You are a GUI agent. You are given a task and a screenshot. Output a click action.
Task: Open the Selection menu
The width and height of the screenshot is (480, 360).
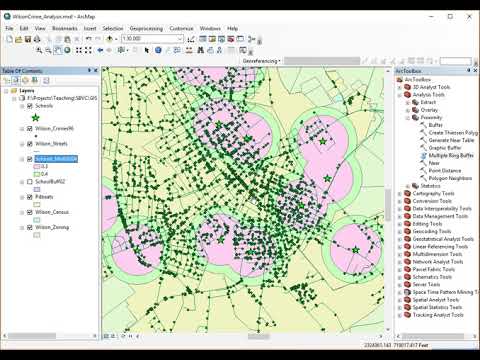(x=113, y=28)
